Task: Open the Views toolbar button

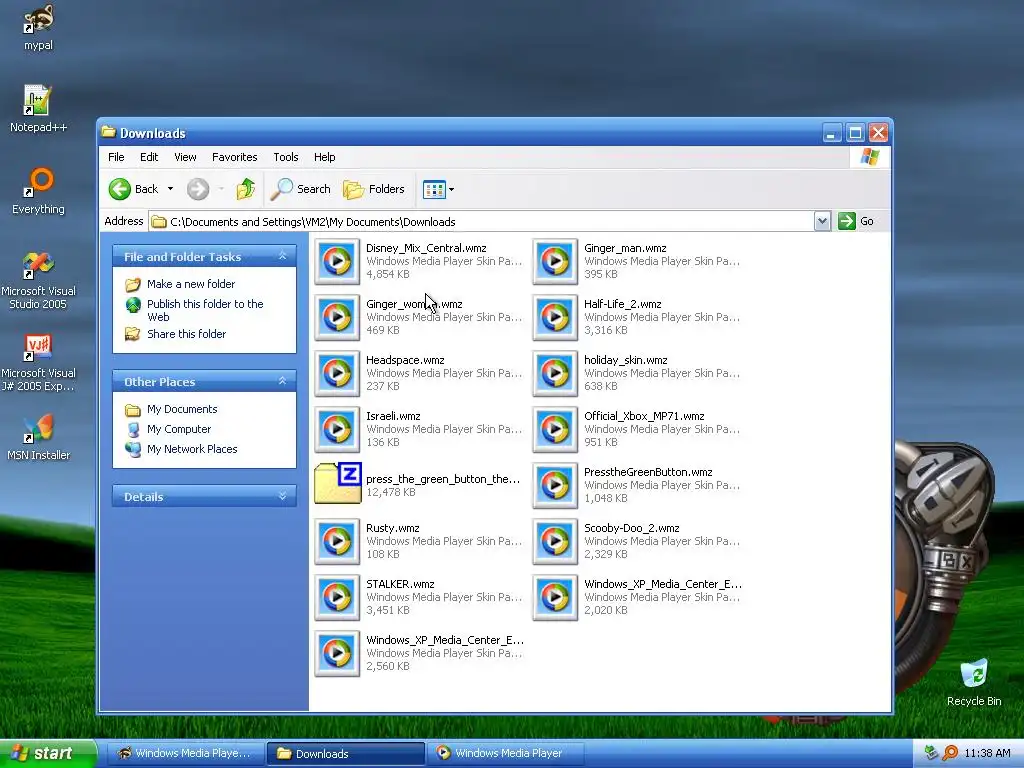Action: pos(434,189)
